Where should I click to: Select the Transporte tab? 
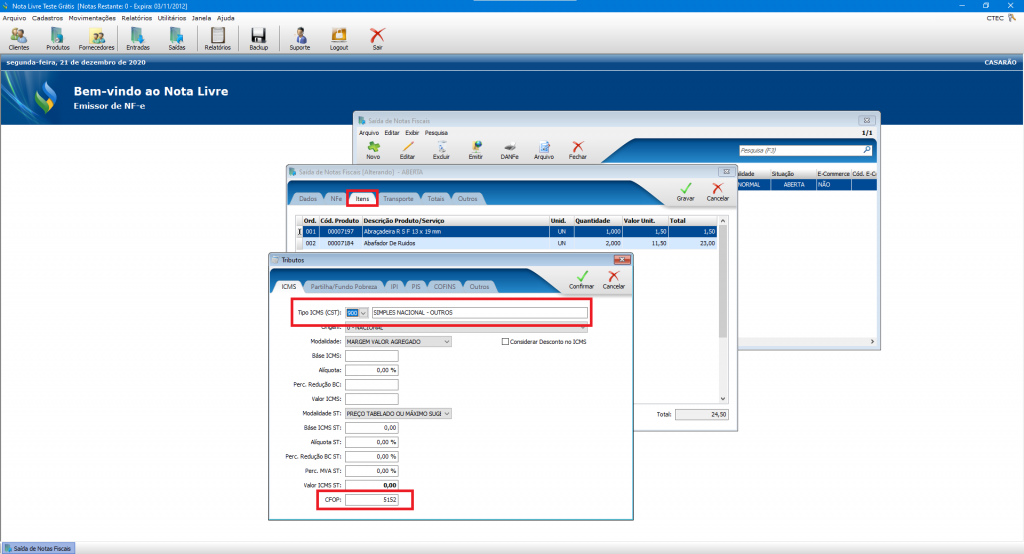(398, 198)
